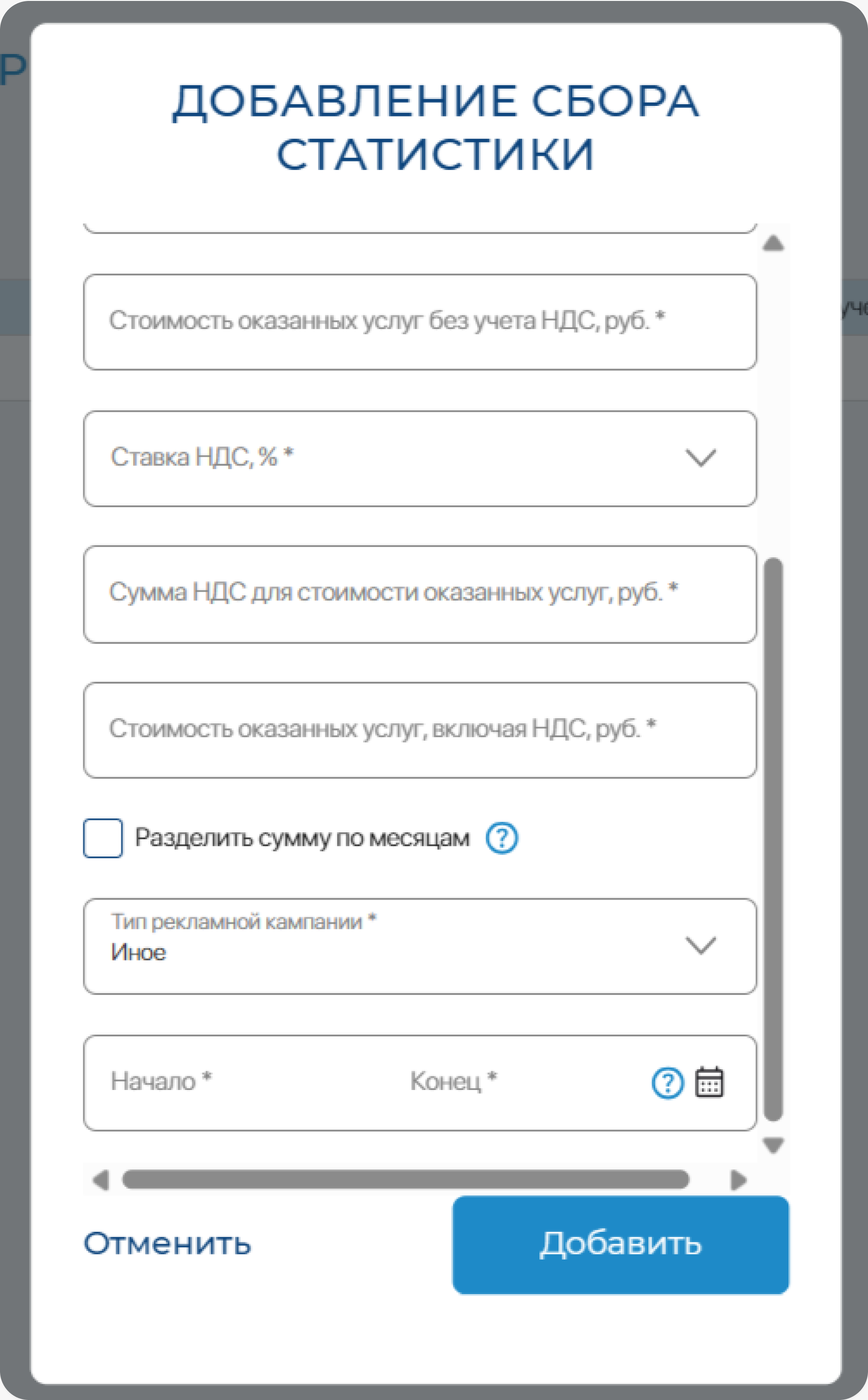This screenshot has width=868, height=1400.
Task: Click help icon beside 'Разделить сумму по месяцам'
Action: 502,838
